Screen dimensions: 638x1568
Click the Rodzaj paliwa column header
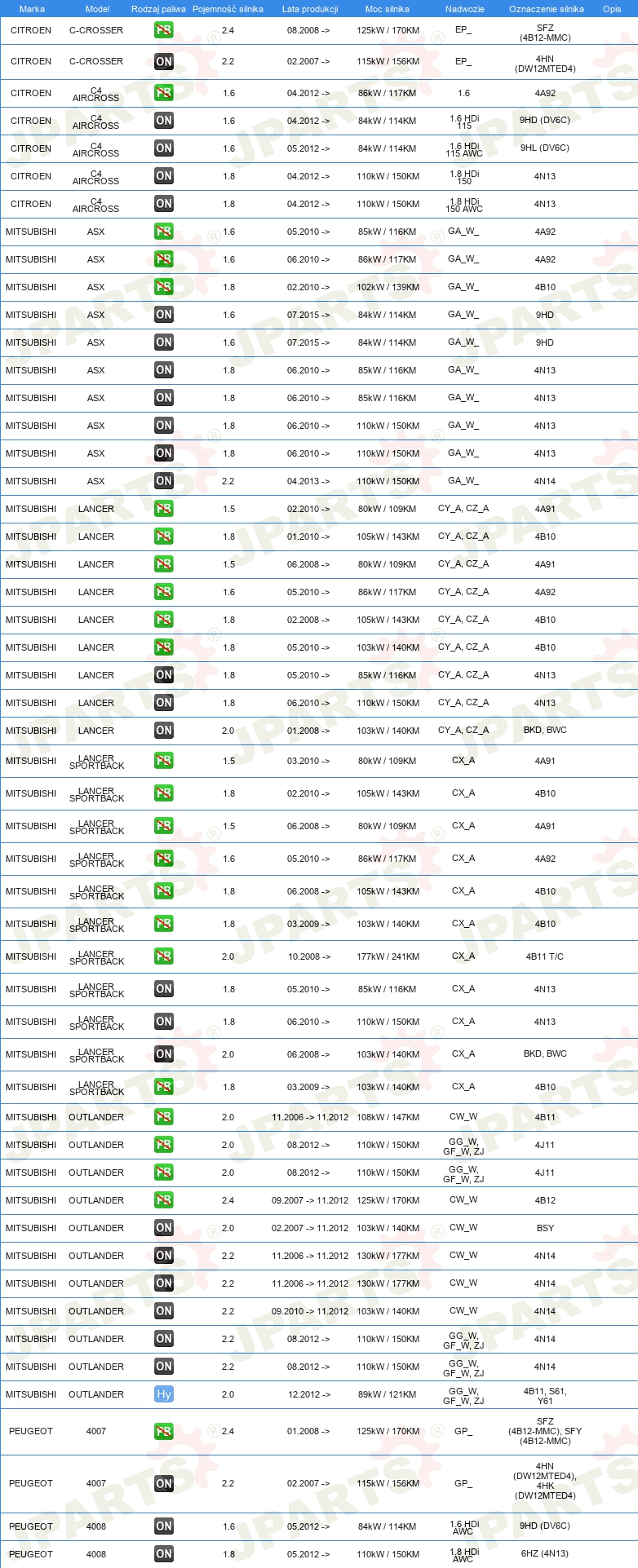[158, 9]
